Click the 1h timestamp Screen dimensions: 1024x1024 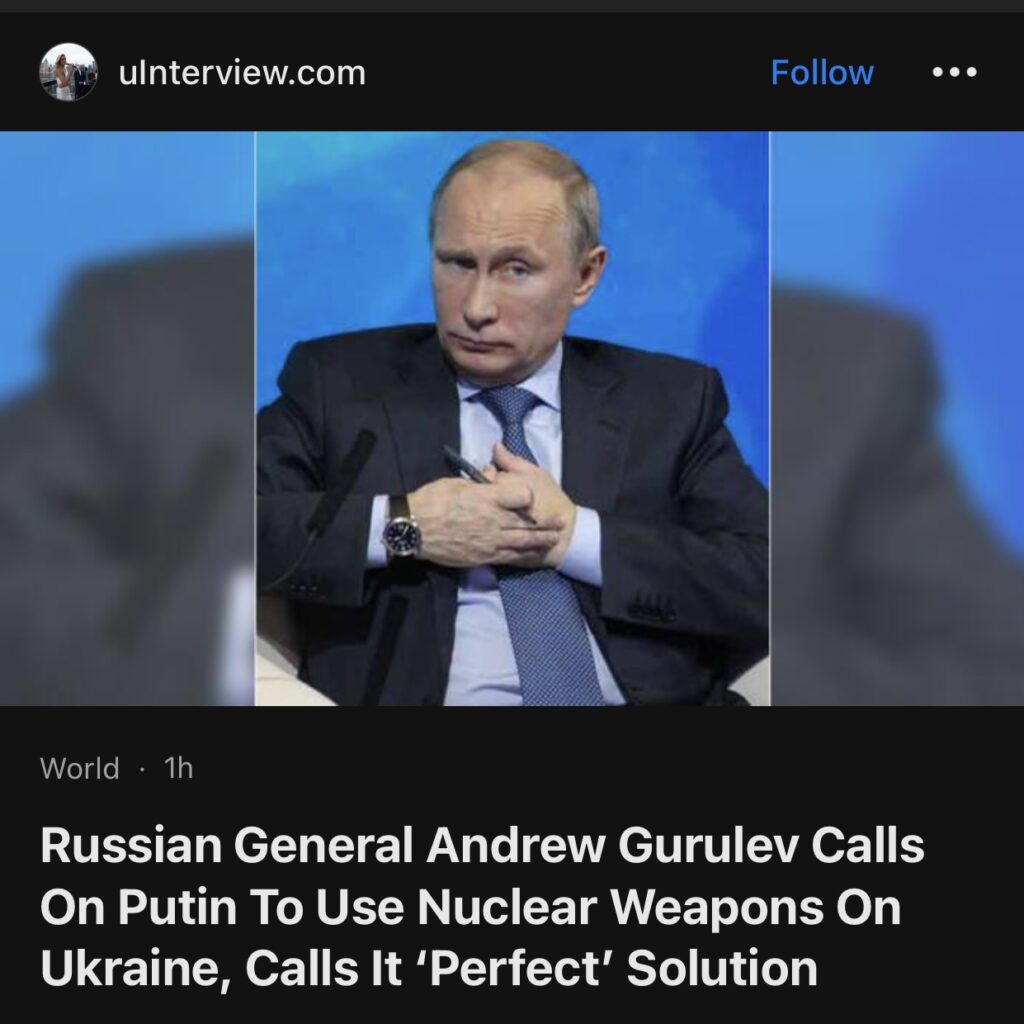[x=178, y=768]
